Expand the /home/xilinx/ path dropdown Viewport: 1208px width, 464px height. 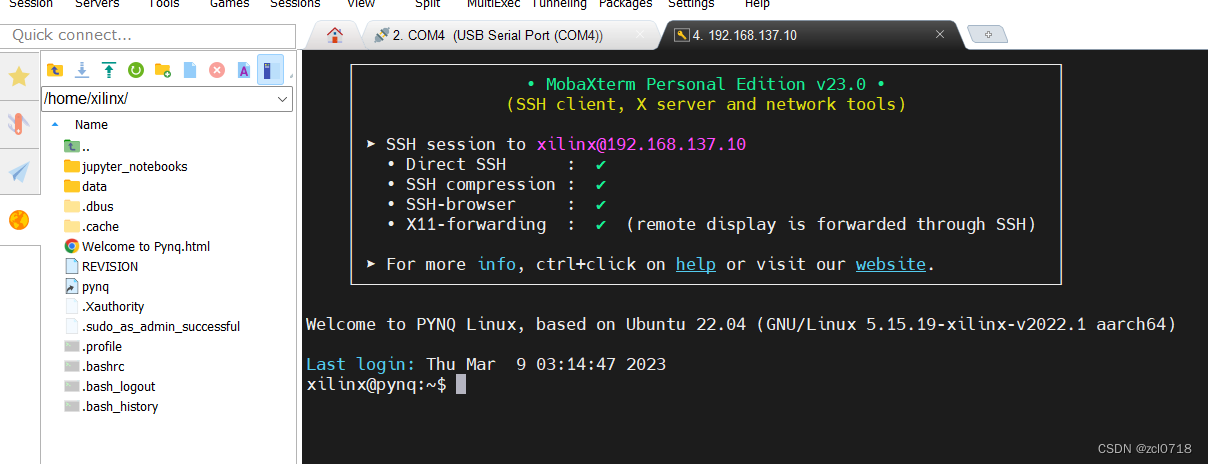282,99
